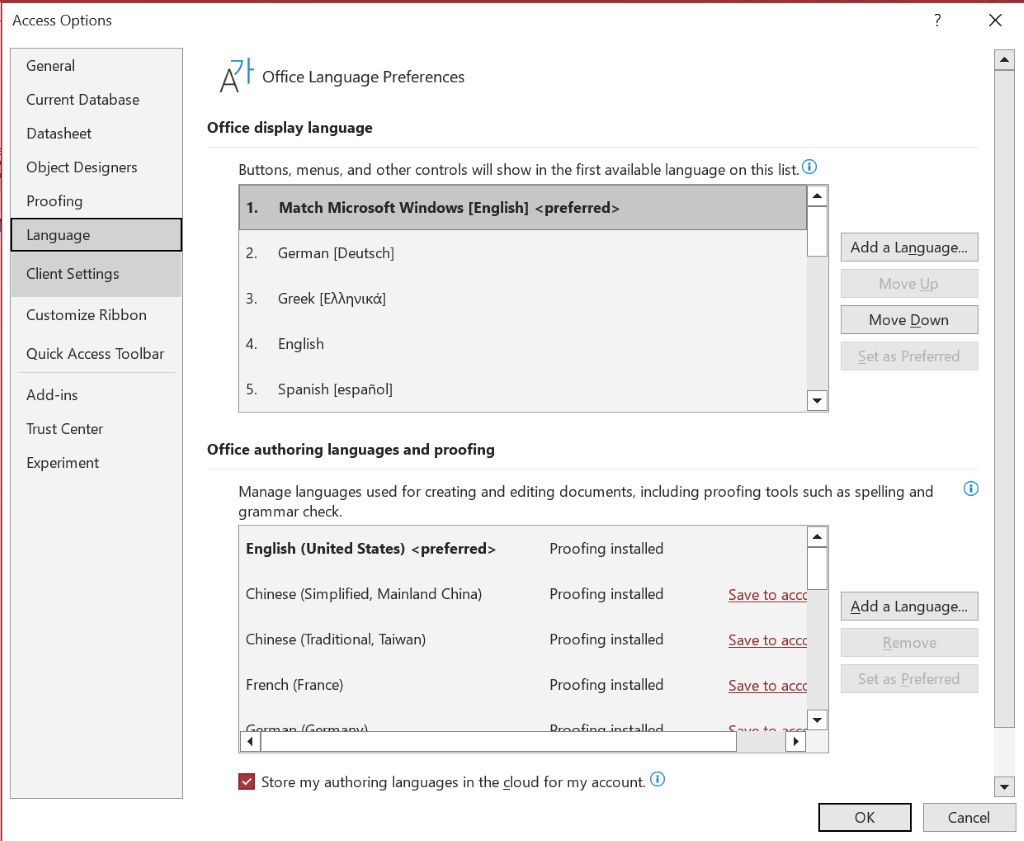Confirm with the OK button
The width and height of the screenshot is (1024, 841).
click(865, 817)
